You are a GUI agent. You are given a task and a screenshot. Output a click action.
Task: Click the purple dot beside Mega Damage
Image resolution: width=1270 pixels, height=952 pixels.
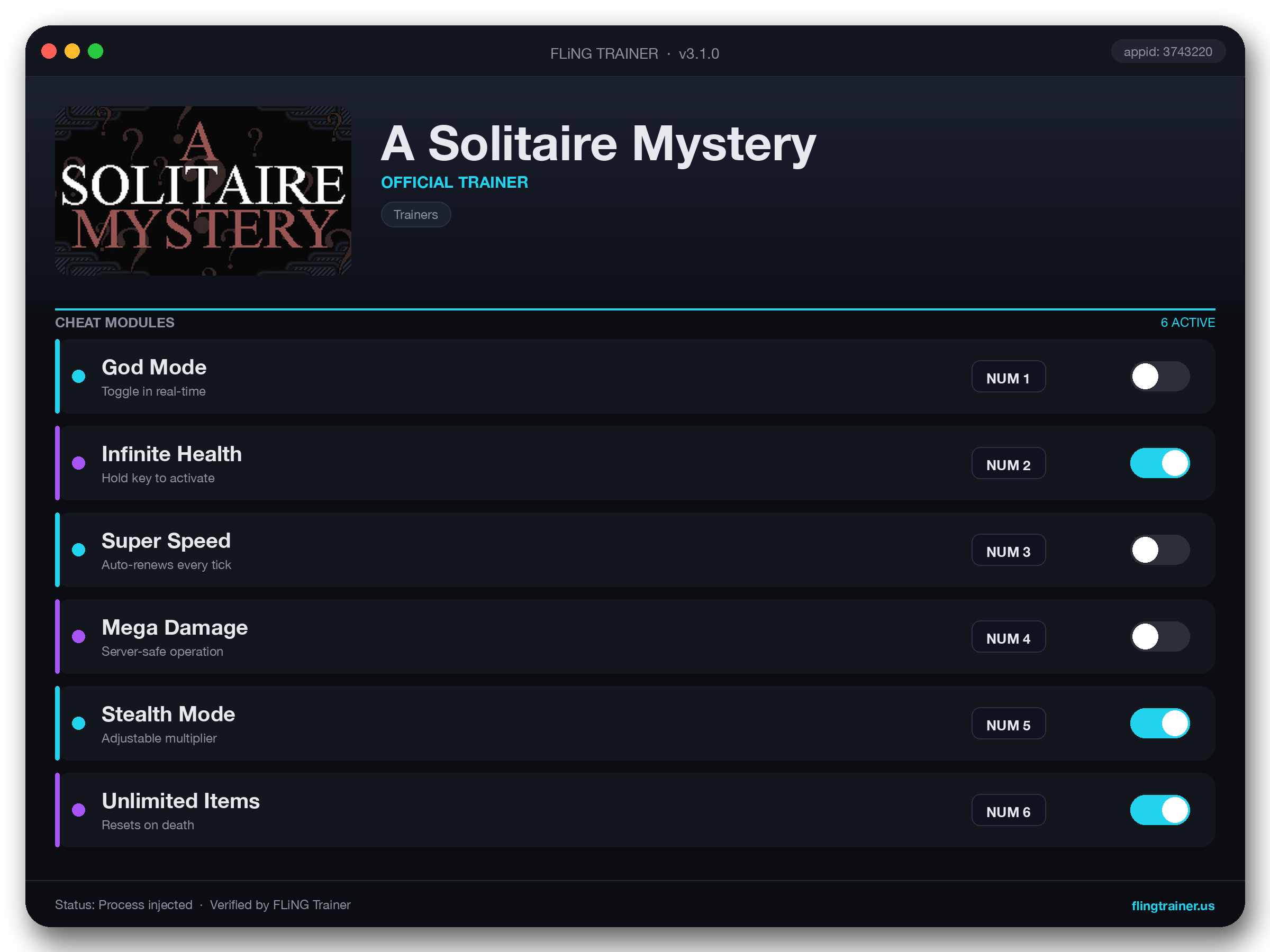(x=79, y=636)
